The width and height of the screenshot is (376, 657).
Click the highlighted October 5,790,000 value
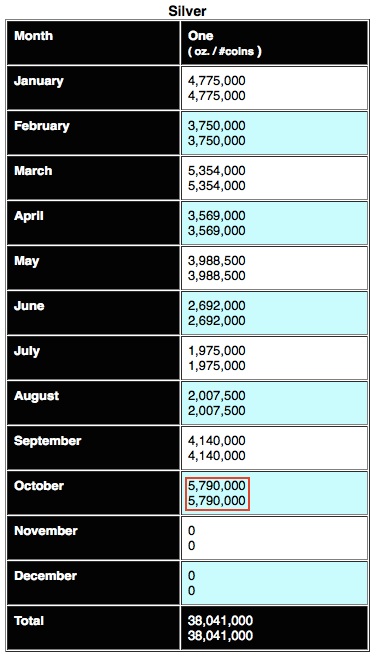(218, 494)
